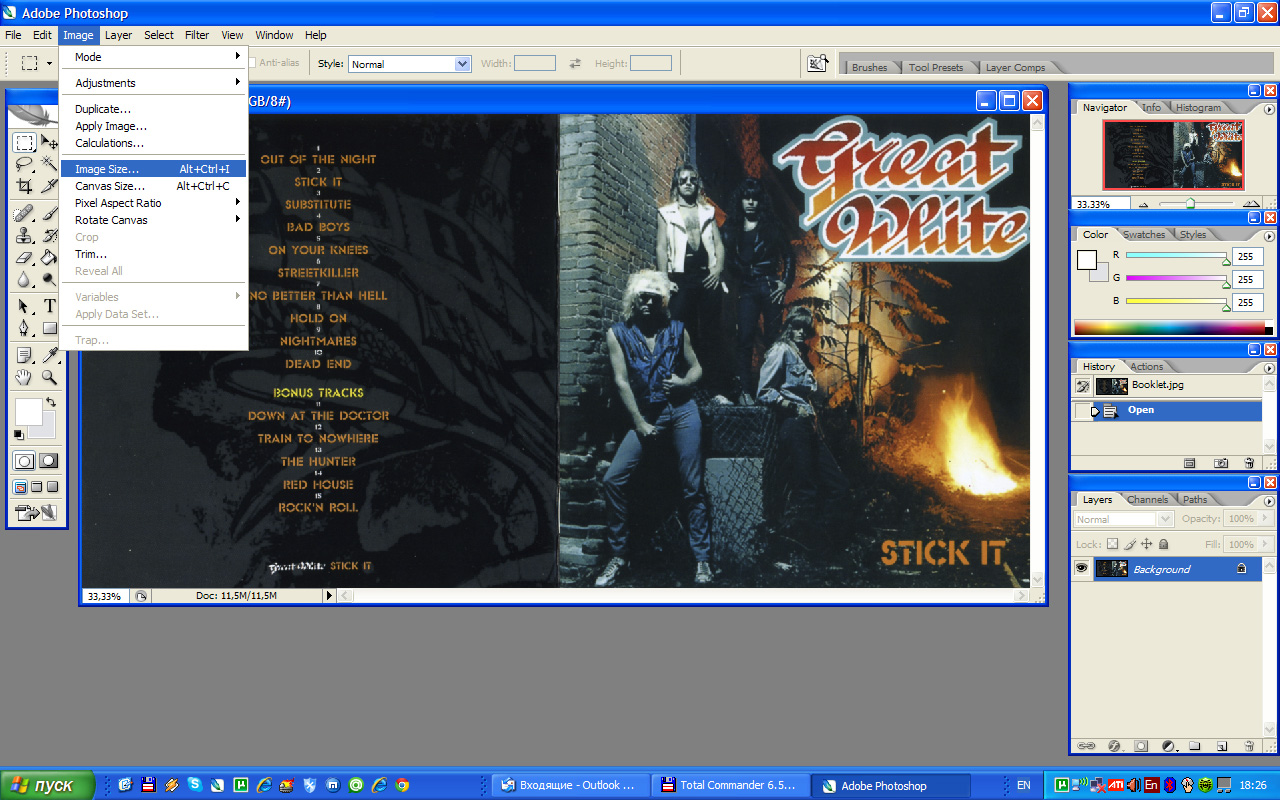The height and width of the screenshot is (800, 1280).
Task: Select the Blur tool
Action: click(x=25, y=280)
